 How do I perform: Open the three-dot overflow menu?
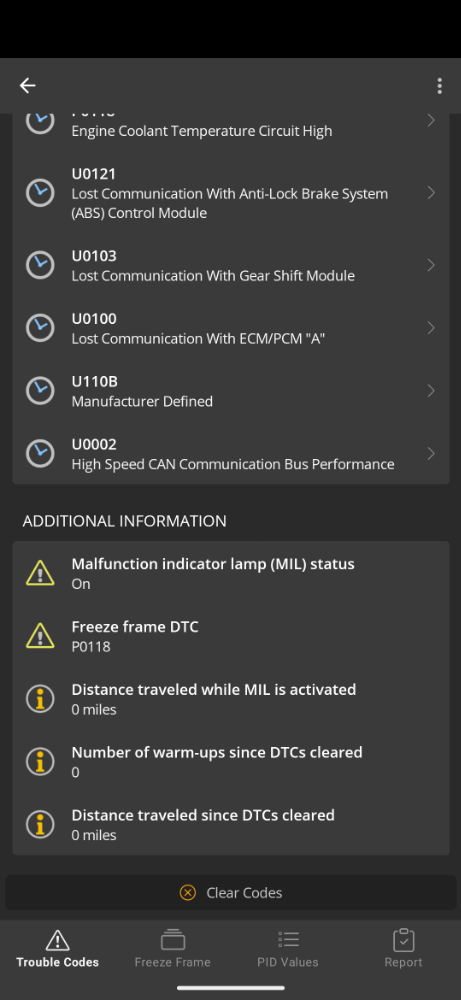tap(439, 86)
